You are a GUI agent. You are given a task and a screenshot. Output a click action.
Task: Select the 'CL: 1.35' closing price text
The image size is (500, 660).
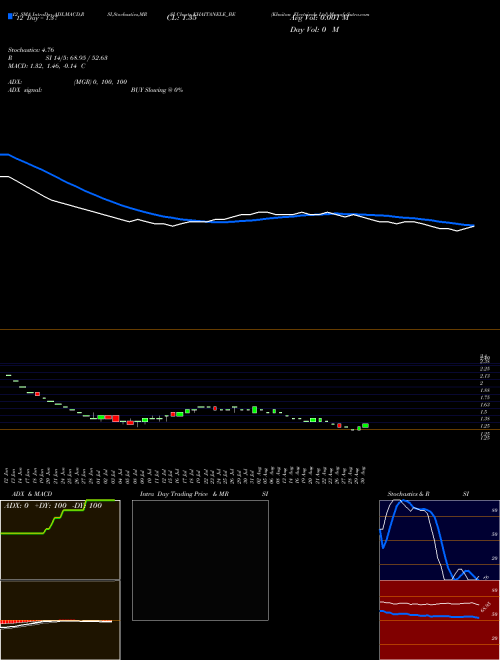coord(181,18)
